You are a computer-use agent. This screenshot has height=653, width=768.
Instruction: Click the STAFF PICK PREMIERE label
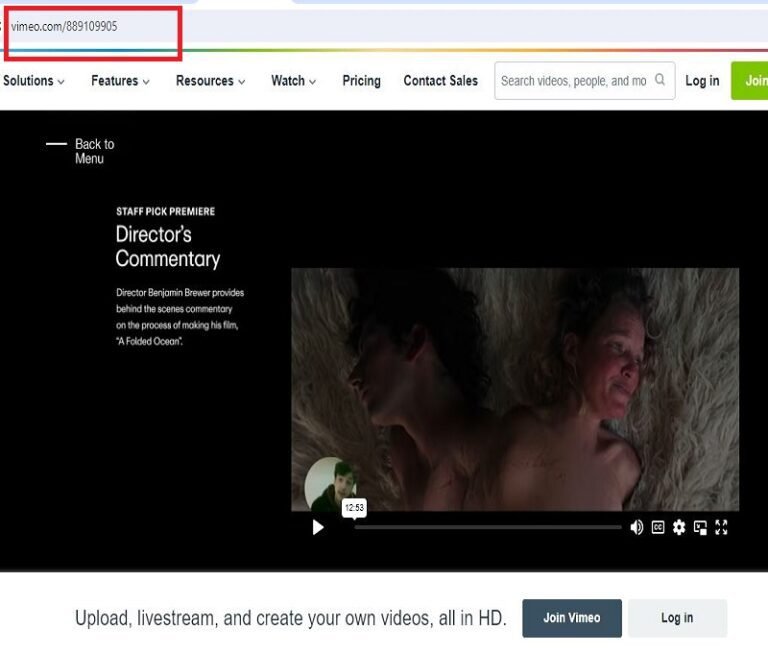(x=166, y=212)
